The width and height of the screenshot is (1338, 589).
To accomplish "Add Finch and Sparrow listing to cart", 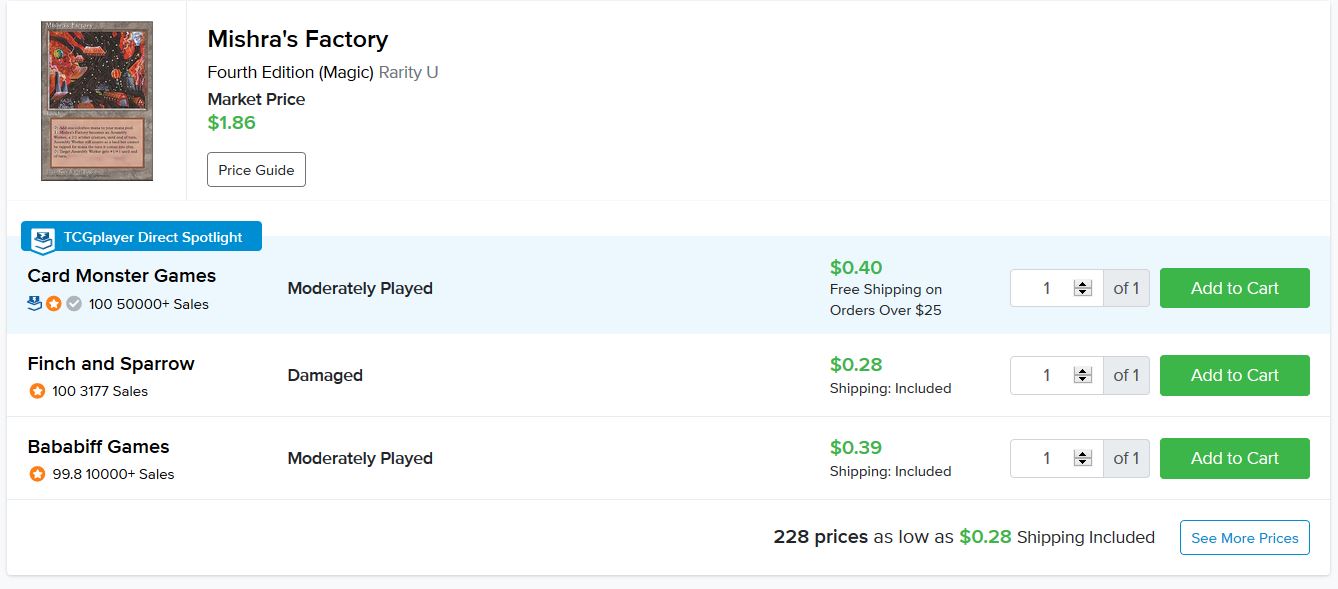I will [x=1234, y=375].
